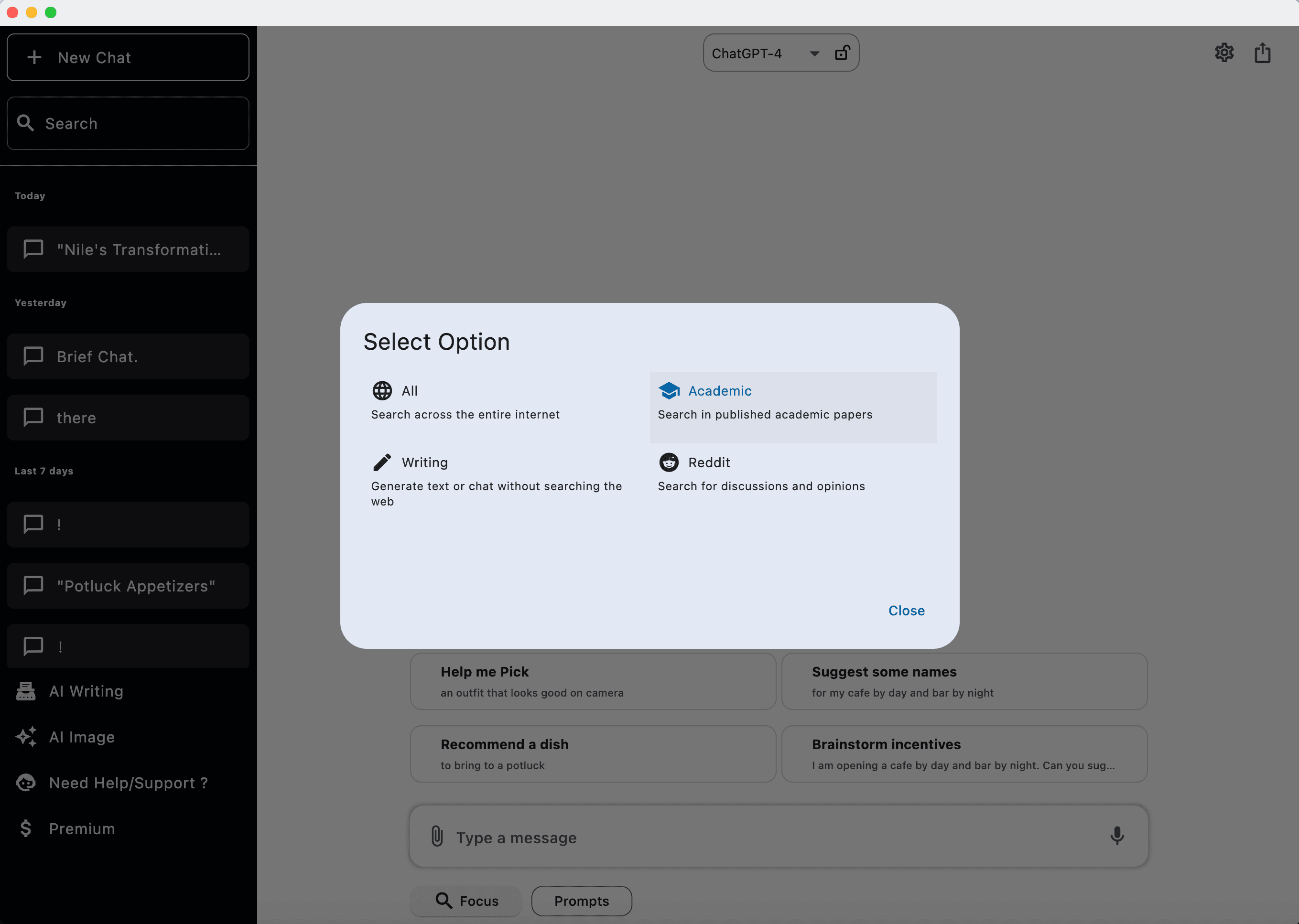Select the Writing mode option
Screen dimensions: 1299x924
(x=424, y=462)
